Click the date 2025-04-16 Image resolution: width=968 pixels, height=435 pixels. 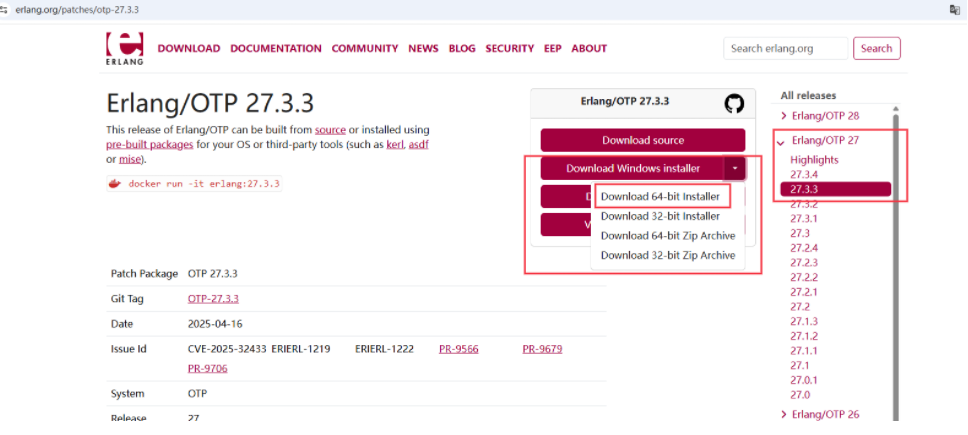pyautogui.click(x=214, y=324)
